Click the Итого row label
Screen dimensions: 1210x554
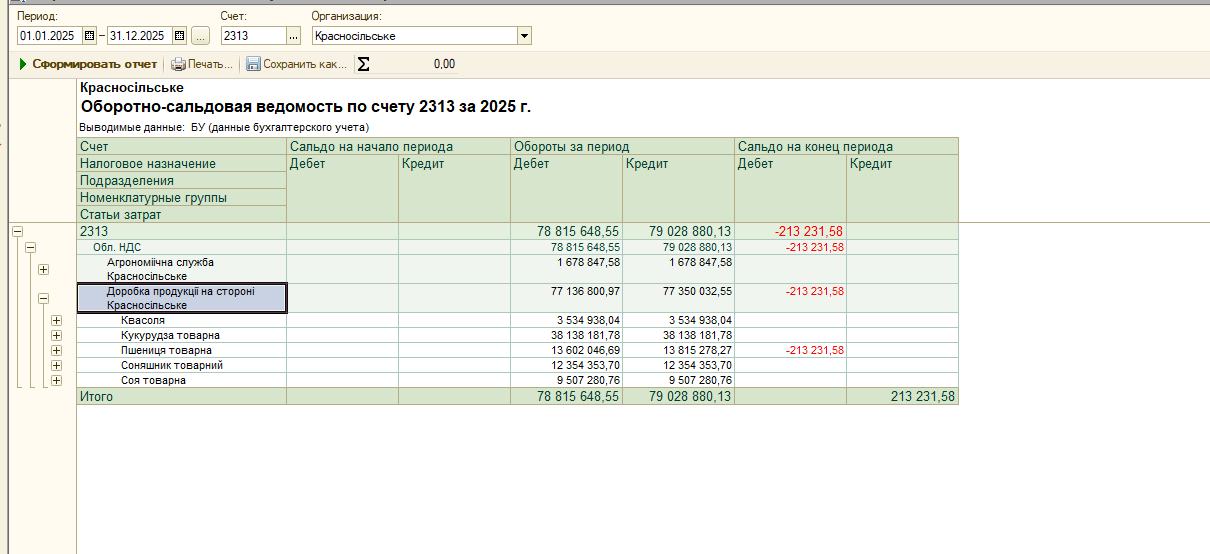pos(182,397)
